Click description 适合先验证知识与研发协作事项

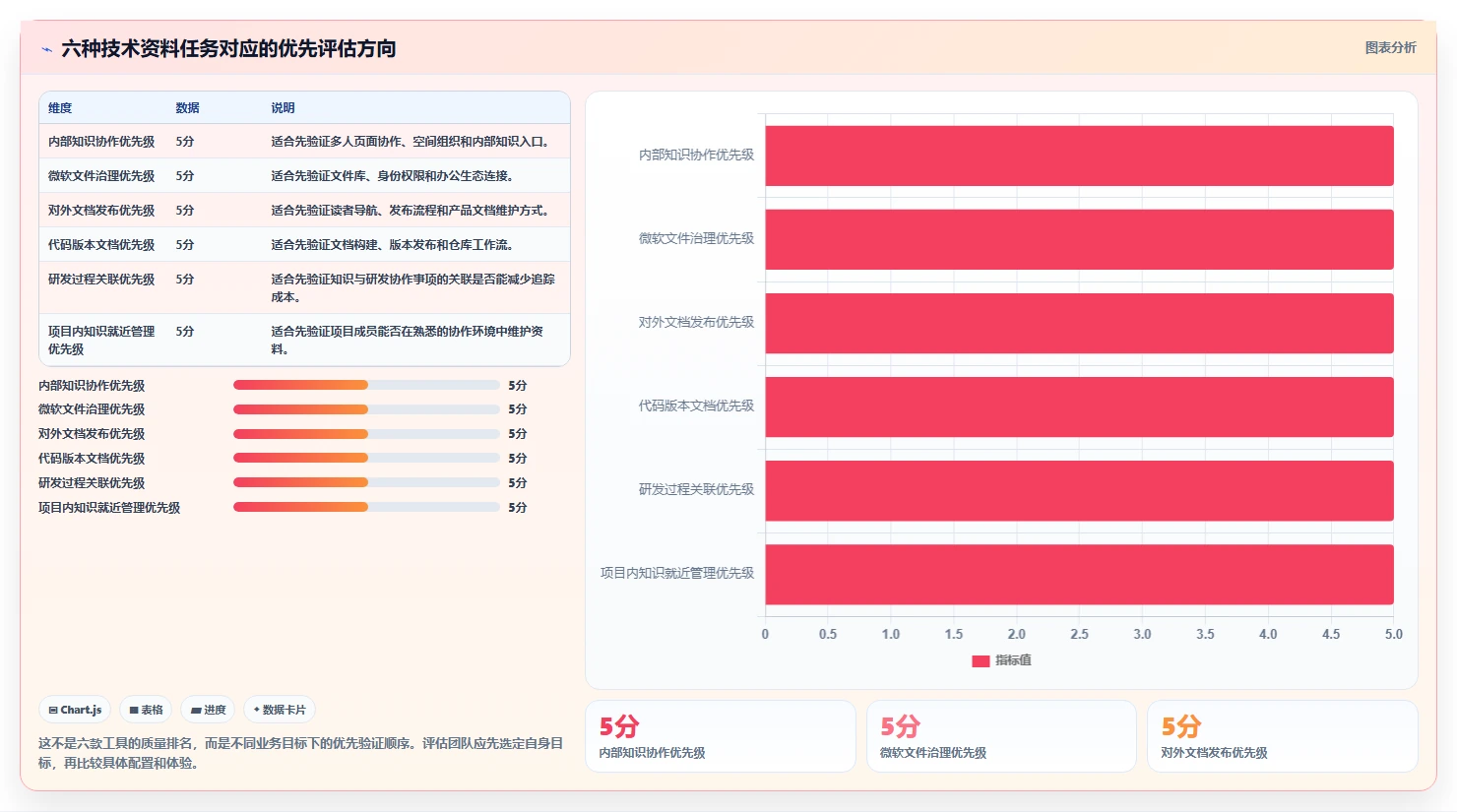click(413, 288)
